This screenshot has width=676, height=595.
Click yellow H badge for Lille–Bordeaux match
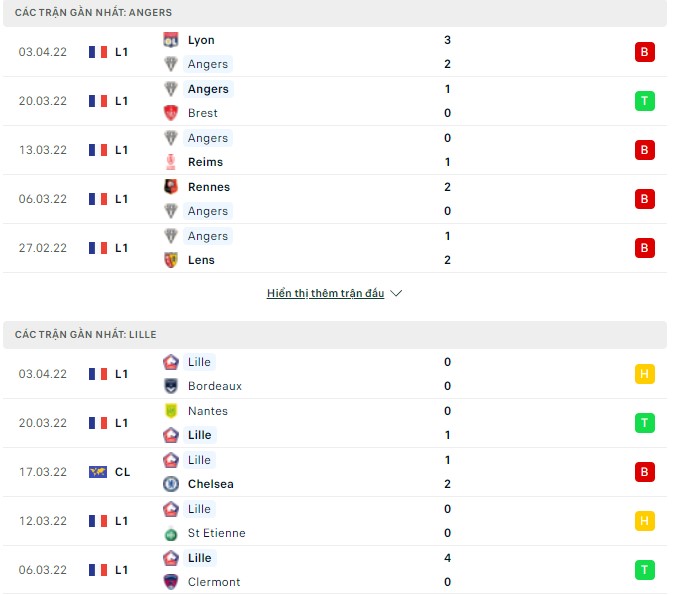pos(644,374)
